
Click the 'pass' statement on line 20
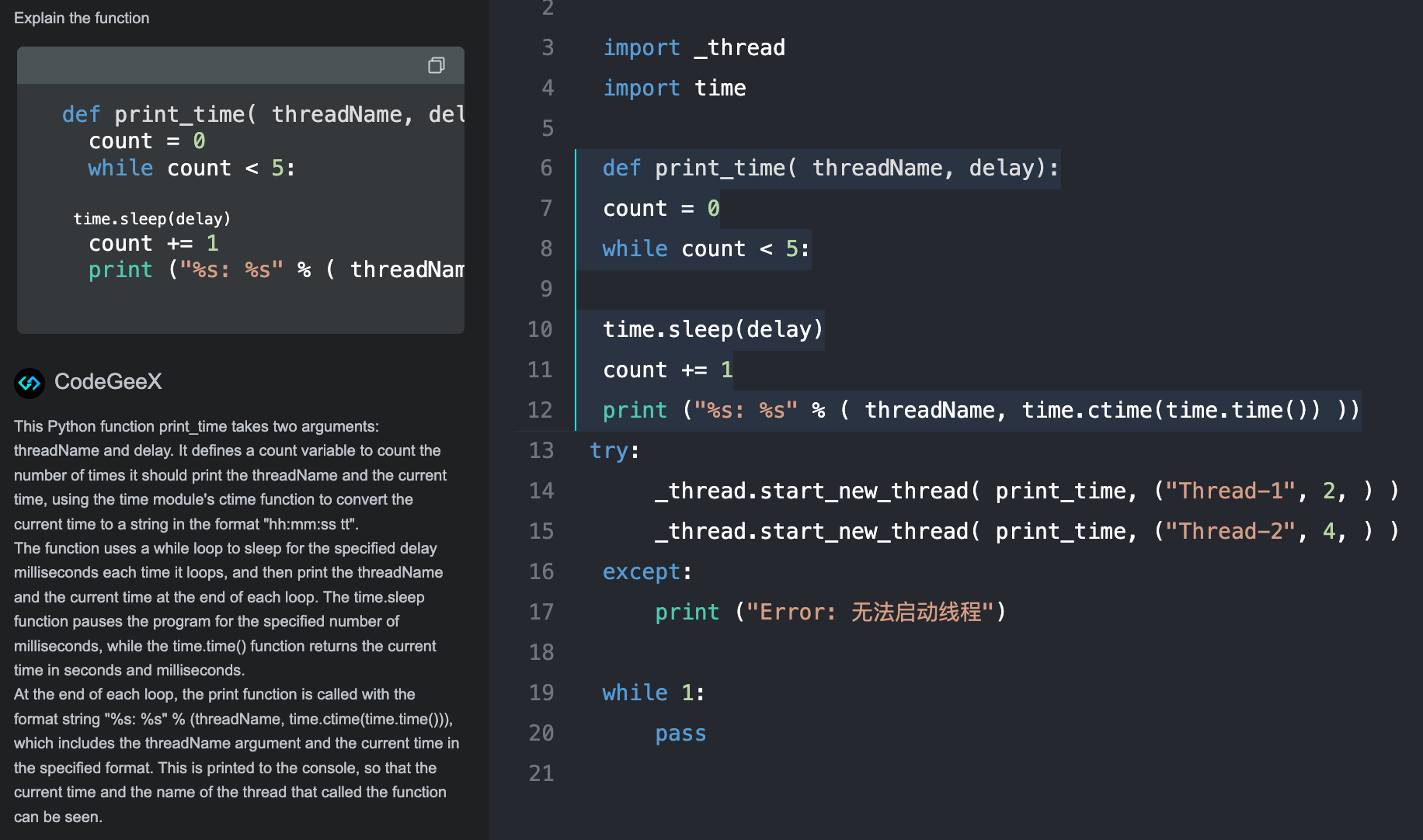[x=680, y=733]
